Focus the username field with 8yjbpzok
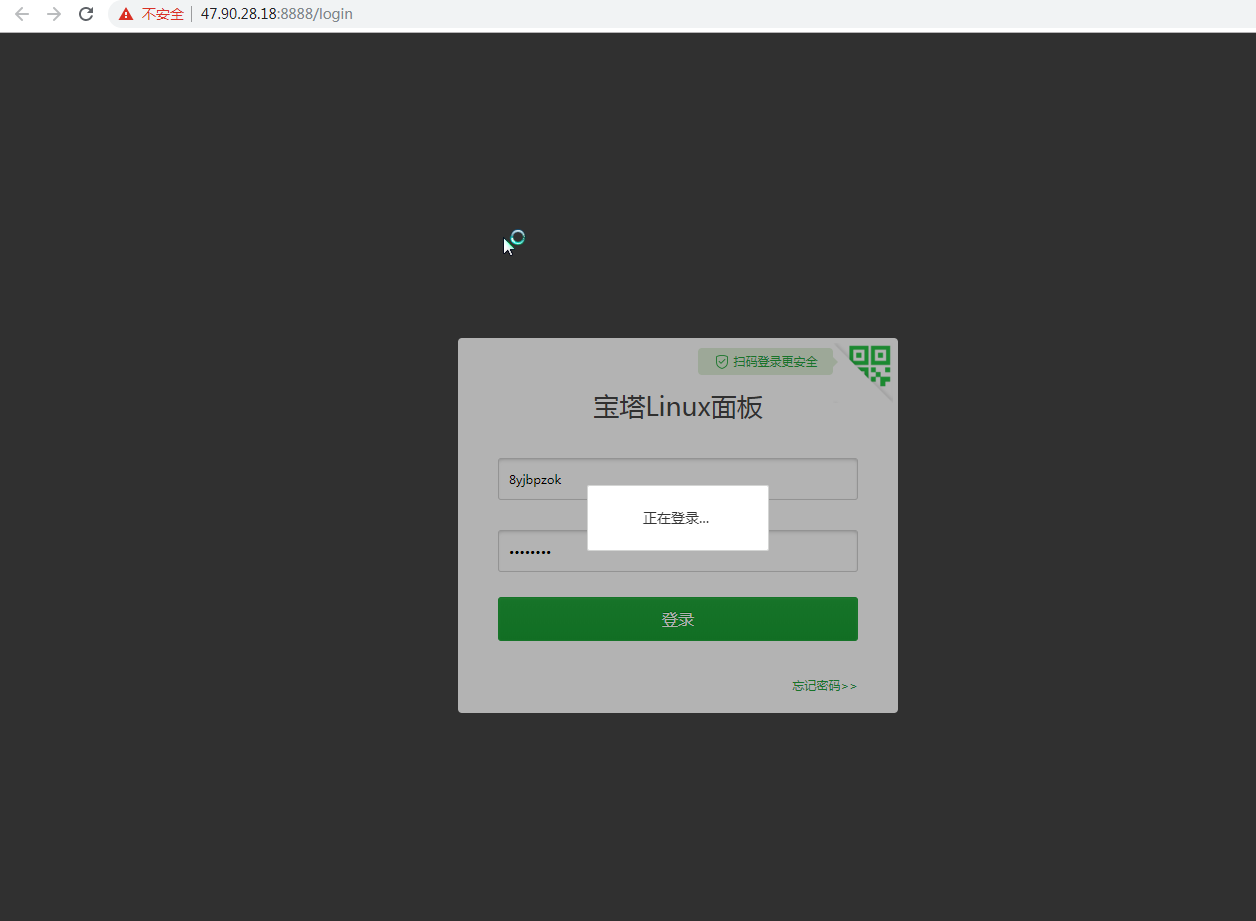 678,479
